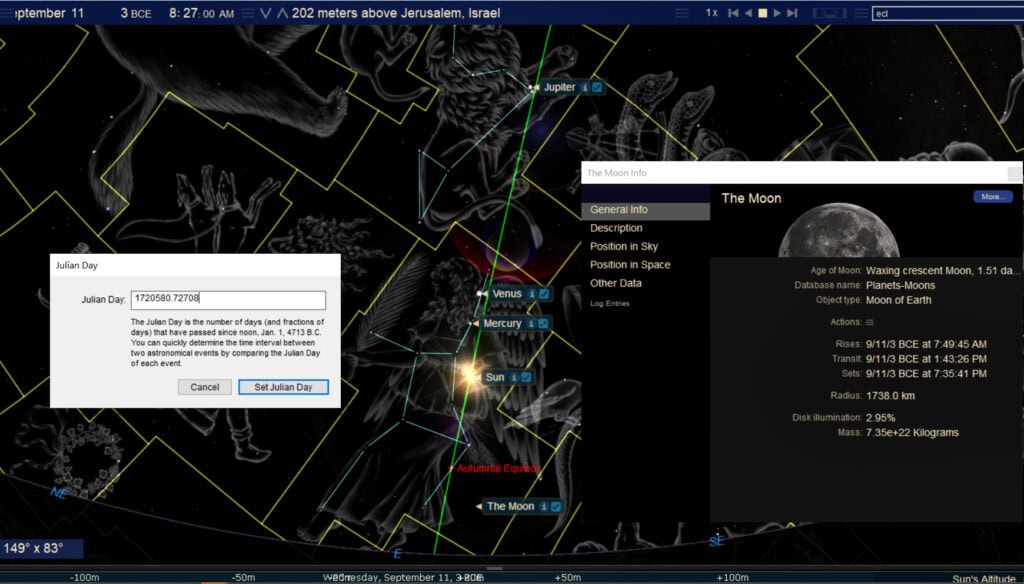Screen dimensions: 1024x584
Task: Open the Actions menu icon in Moon Info
Action: point(870,322)
